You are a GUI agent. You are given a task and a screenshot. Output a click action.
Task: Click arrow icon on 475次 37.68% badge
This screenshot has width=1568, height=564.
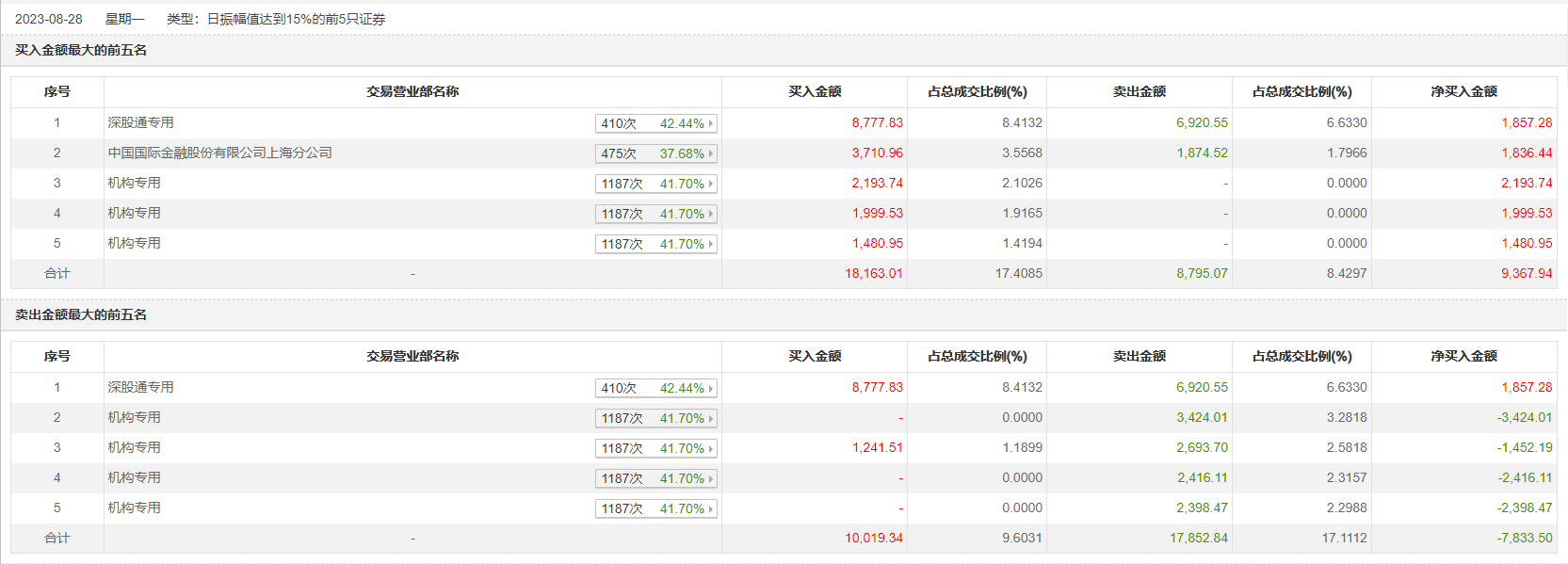pos(711,153)
